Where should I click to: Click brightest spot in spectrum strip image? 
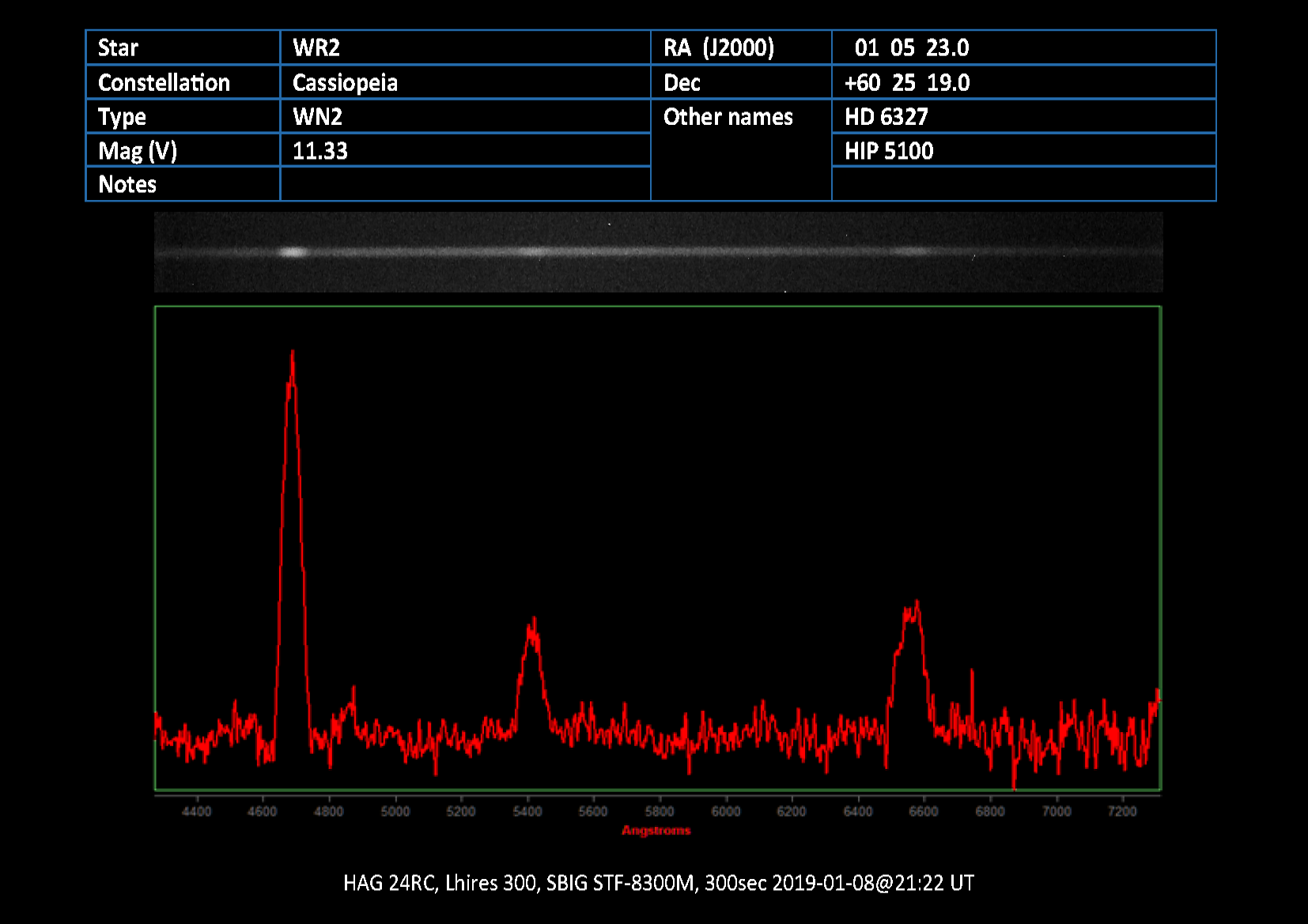(x=293, y=252)
